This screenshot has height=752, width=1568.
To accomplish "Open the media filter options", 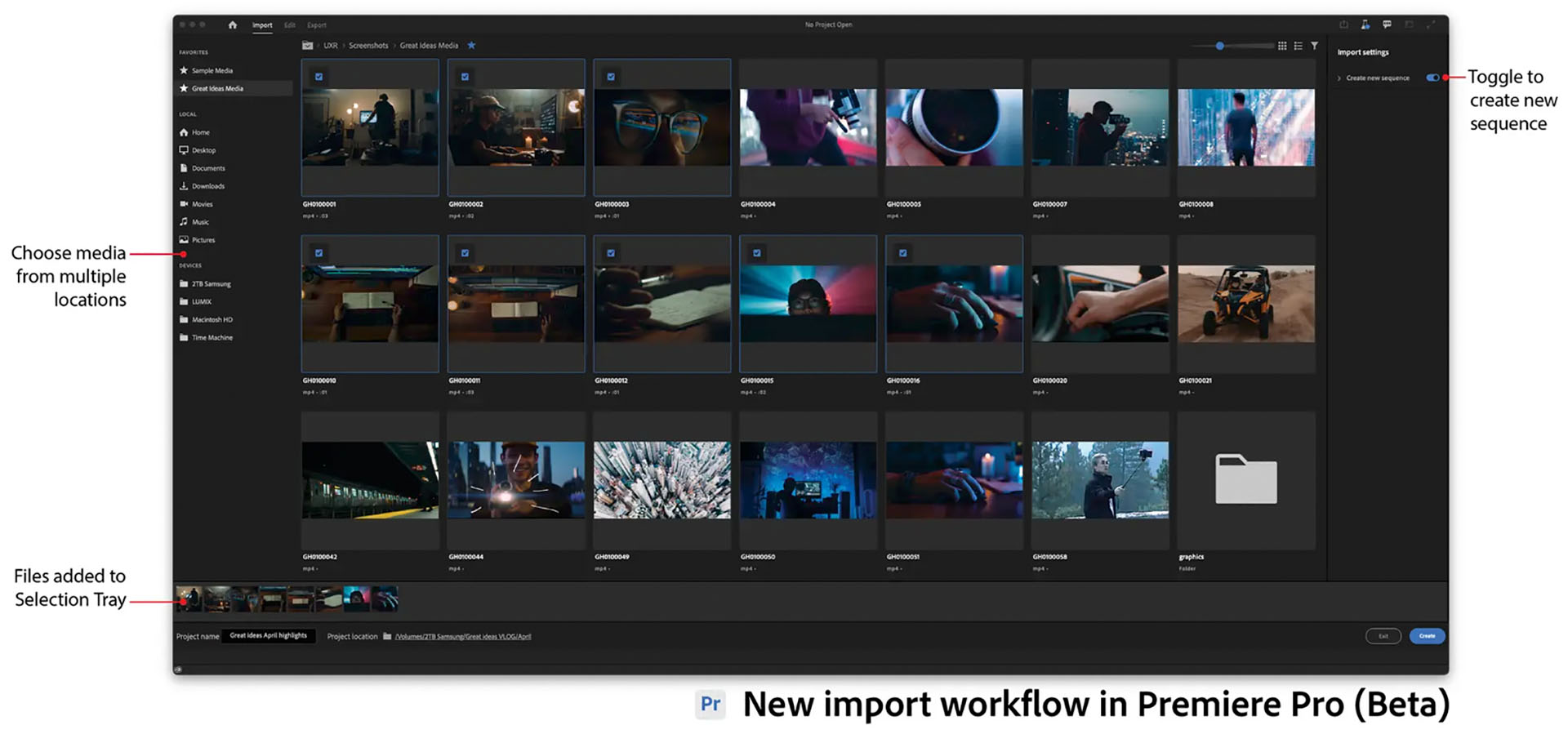I will [x=1315, y=46].
